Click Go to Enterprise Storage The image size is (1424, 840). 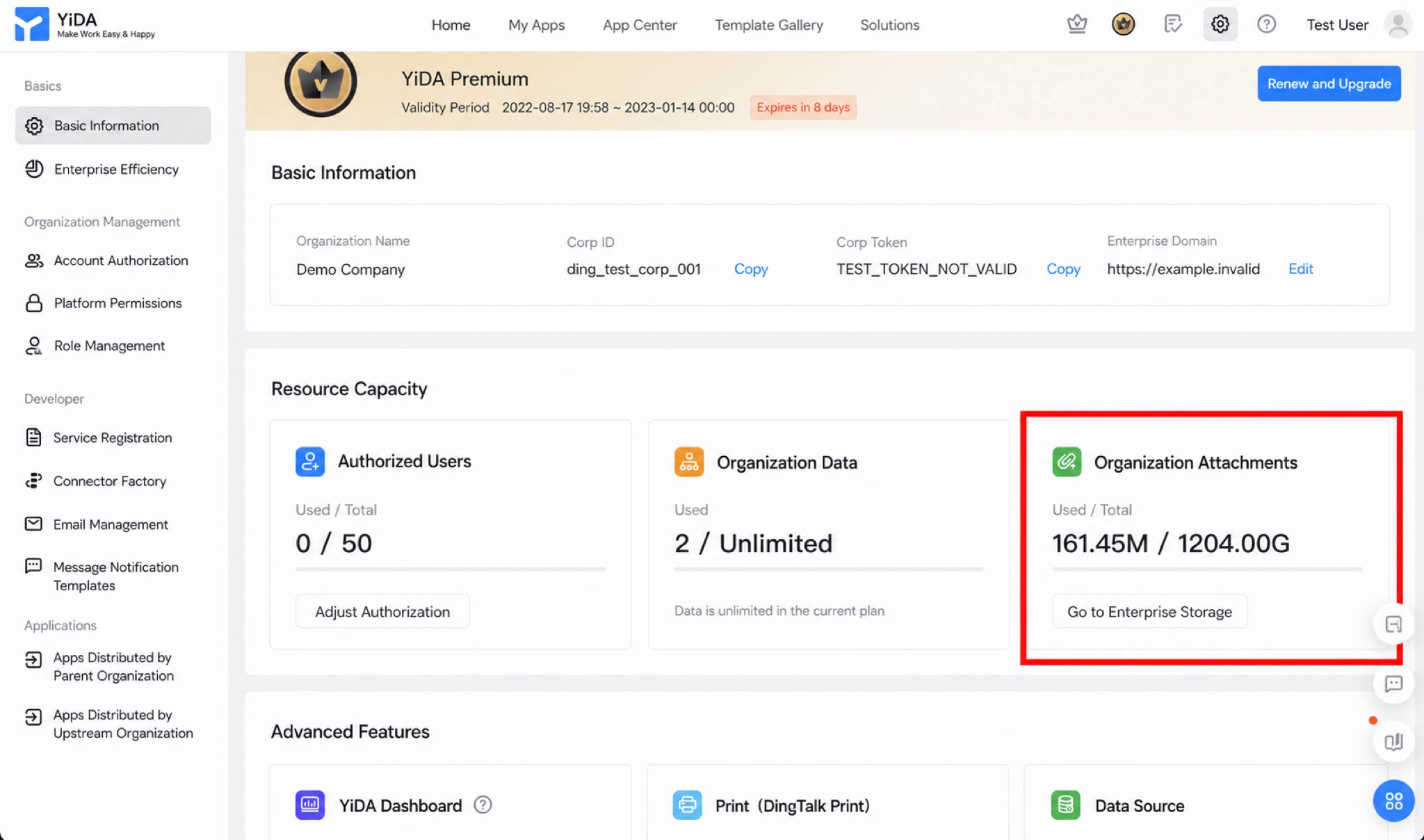[1149, 611]
